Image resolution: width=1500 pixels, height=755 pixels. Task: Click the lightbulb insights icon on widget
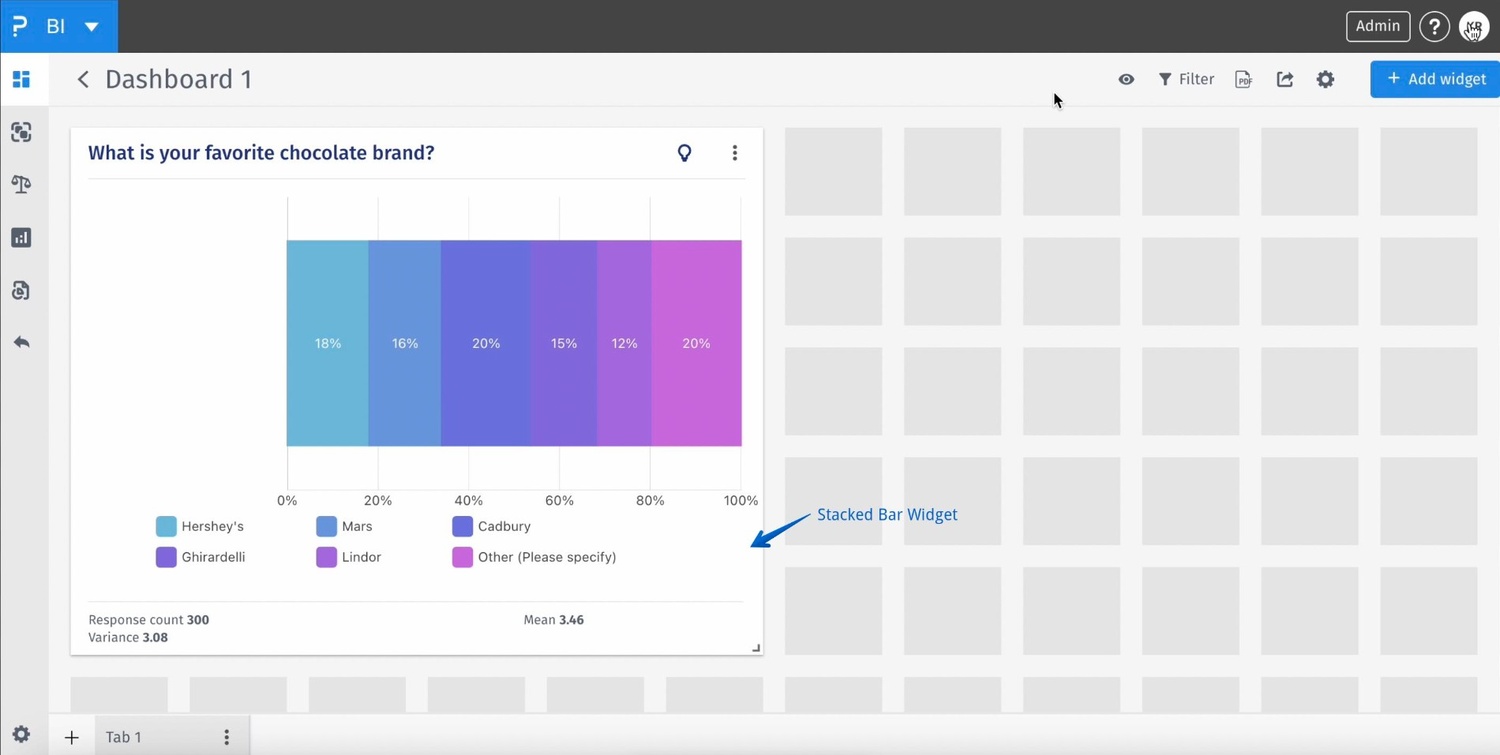coord(684,153)
